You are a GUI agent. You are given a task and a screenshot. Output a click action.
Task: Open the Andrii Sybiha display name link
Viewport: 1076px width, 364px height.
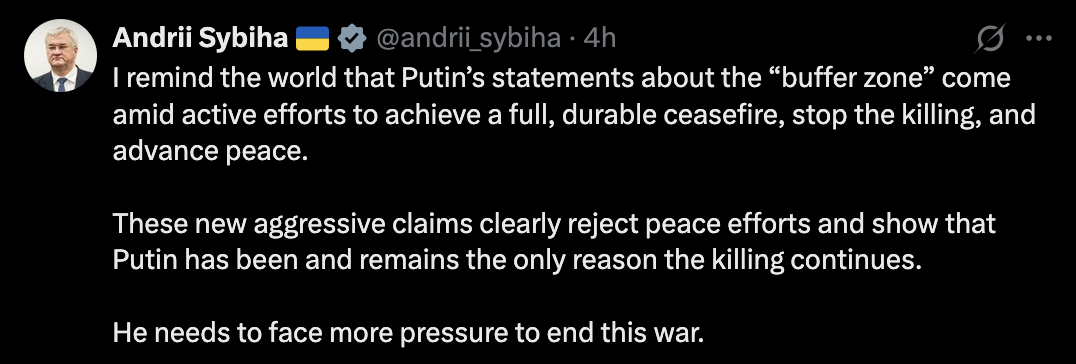(x=200, y=39)
